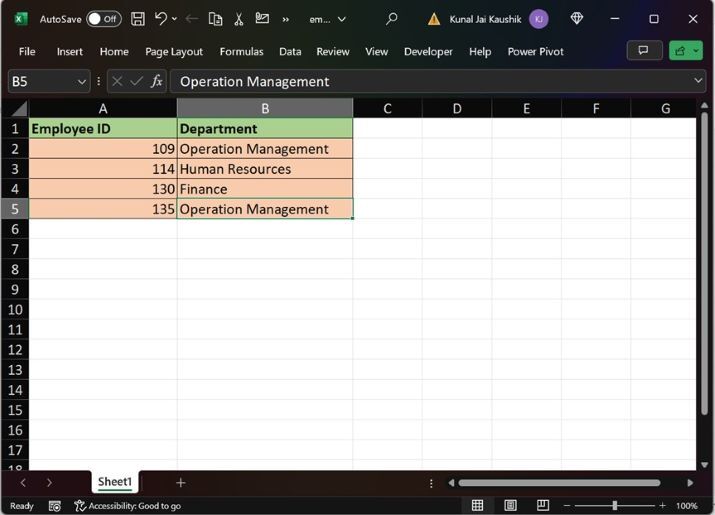Select row 5 header
Viewport: 715px width, 515px height.
(x=15, y=209)
